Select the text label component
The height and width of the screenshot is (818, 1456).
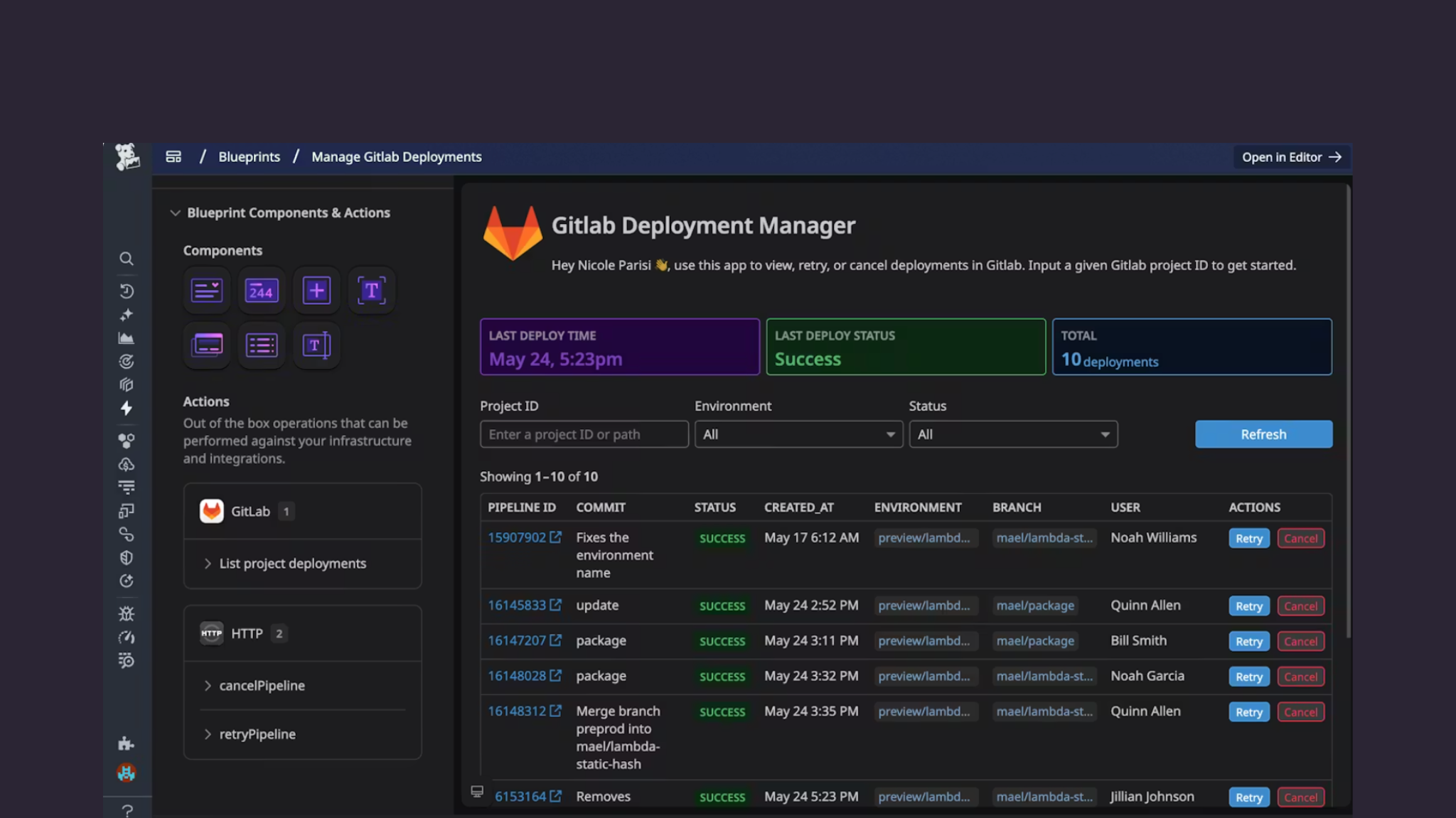(371, 290)
